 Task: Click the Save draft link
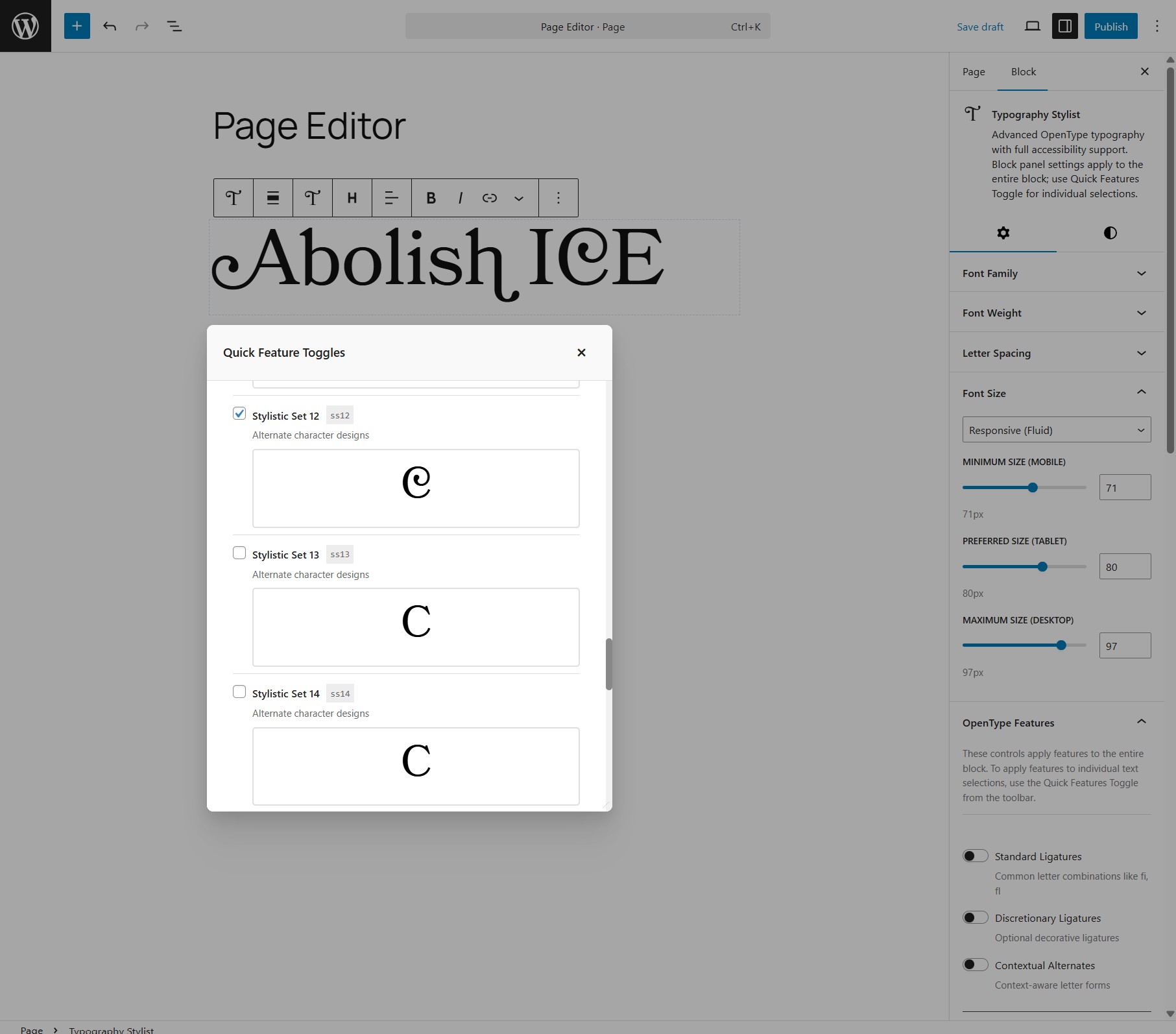point(979,27)
